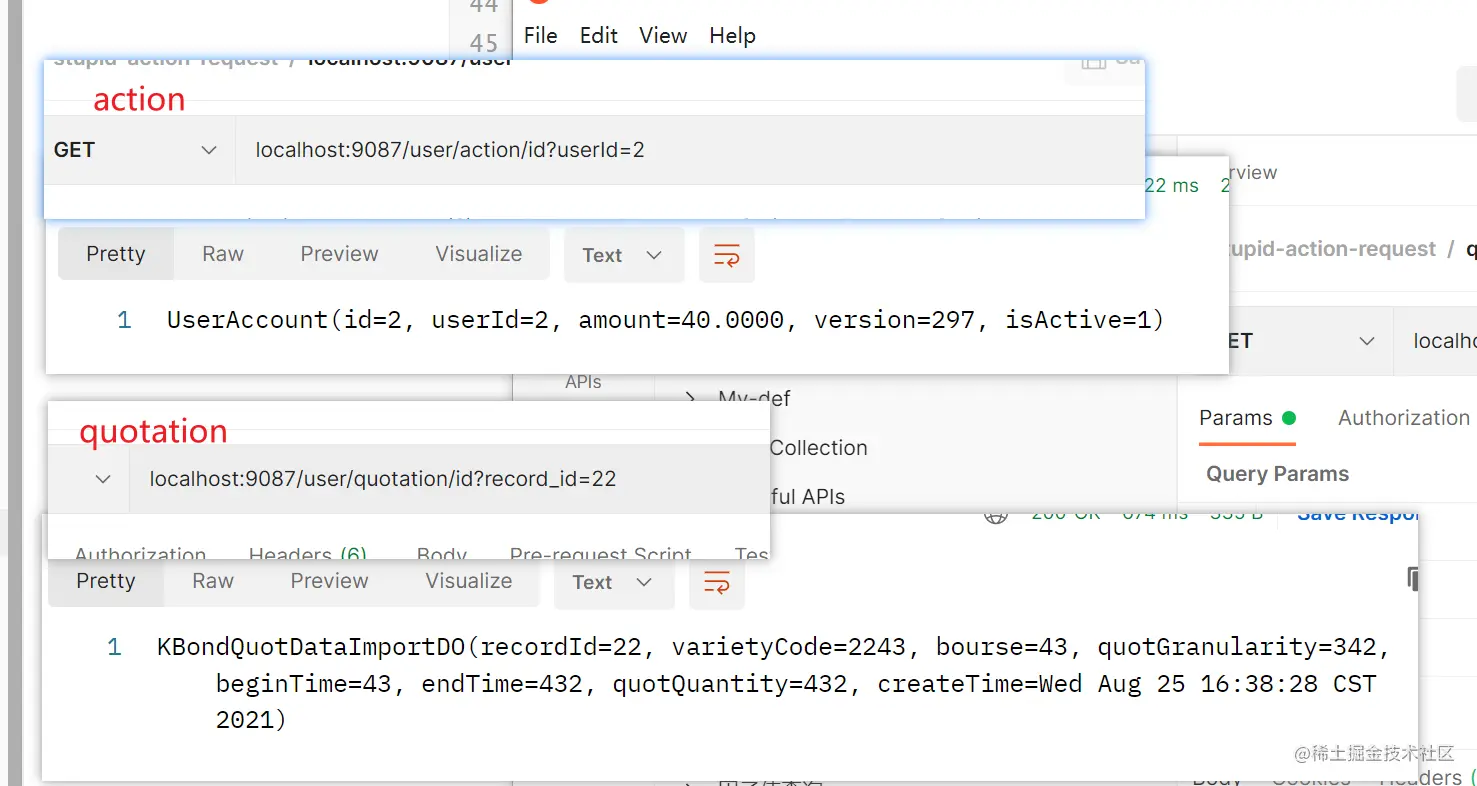Image resolution: width=1477 pixels, height=786 pixels.
Task: Open the Authorization tab on right panel
Action: [x=1404, y=418]
